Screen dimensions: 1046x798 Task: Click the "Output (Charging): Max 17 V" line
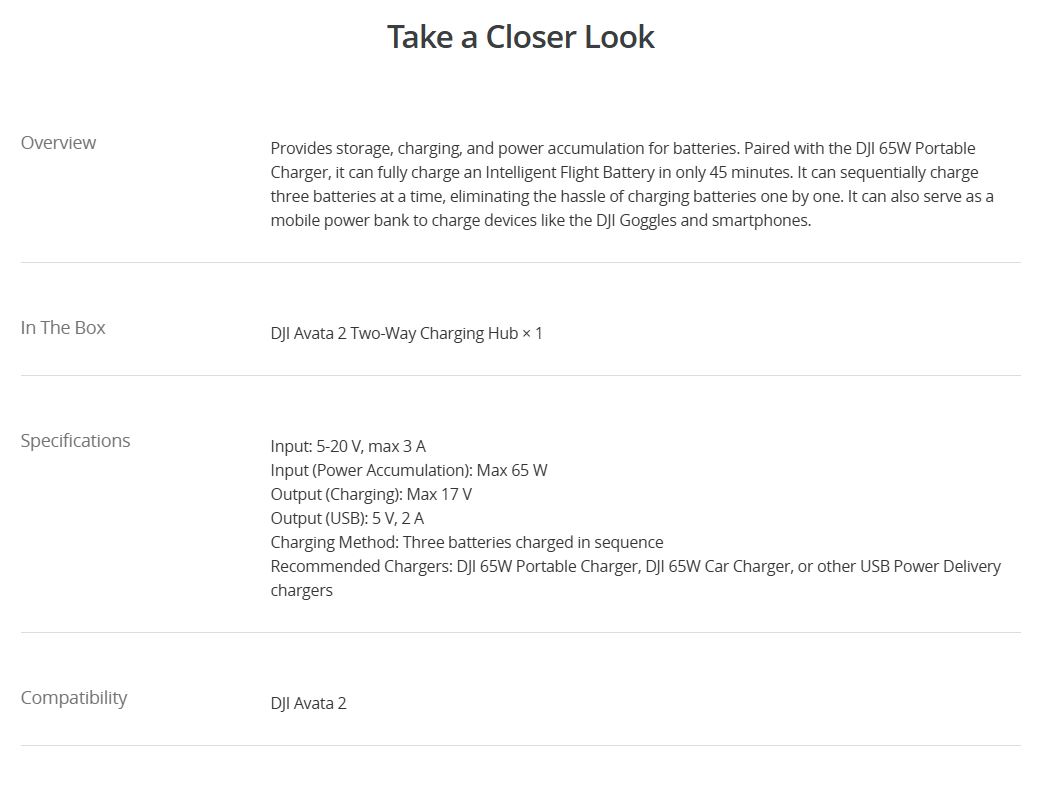point(370,494)
